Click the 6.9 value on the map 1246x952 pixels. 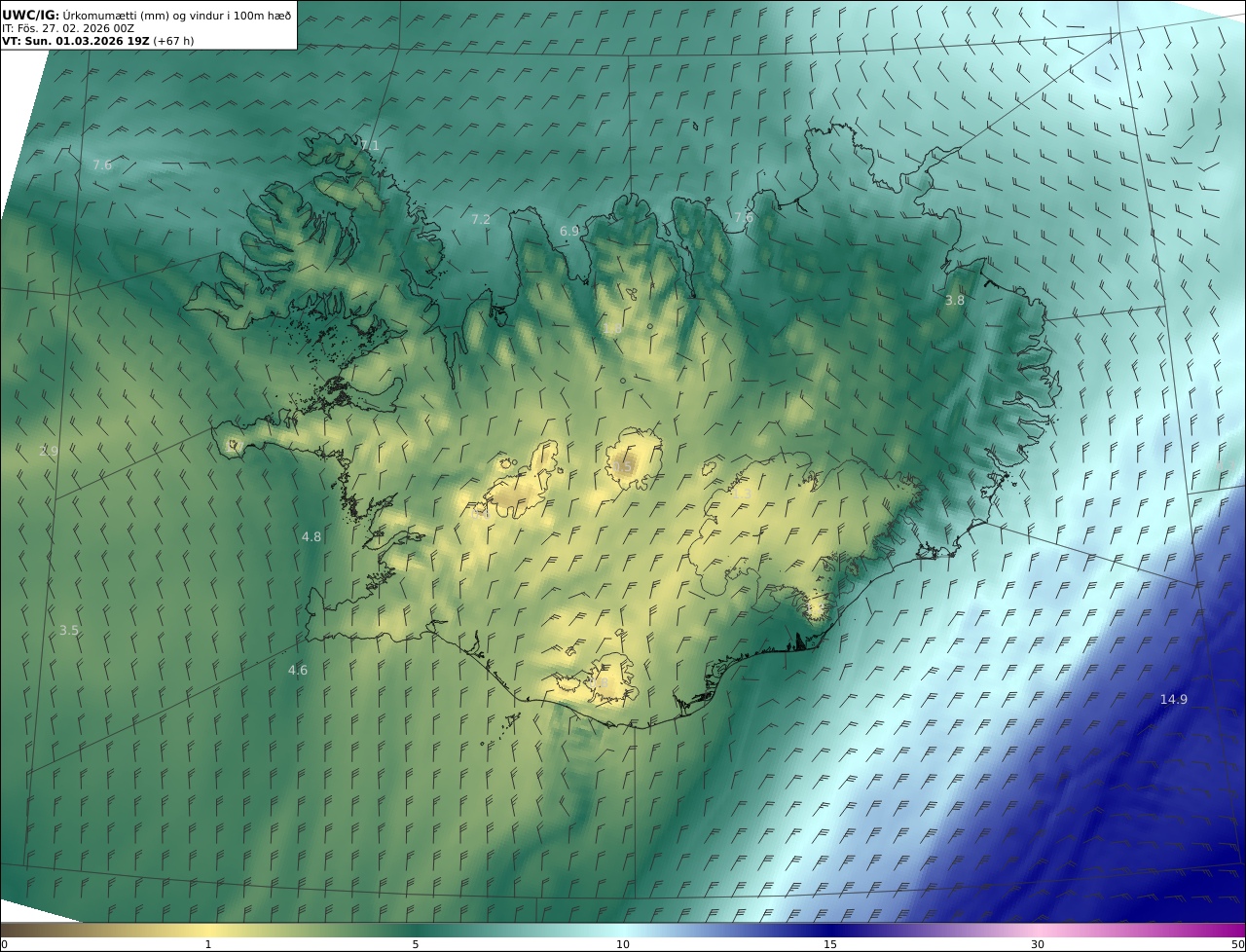(569, 231)
